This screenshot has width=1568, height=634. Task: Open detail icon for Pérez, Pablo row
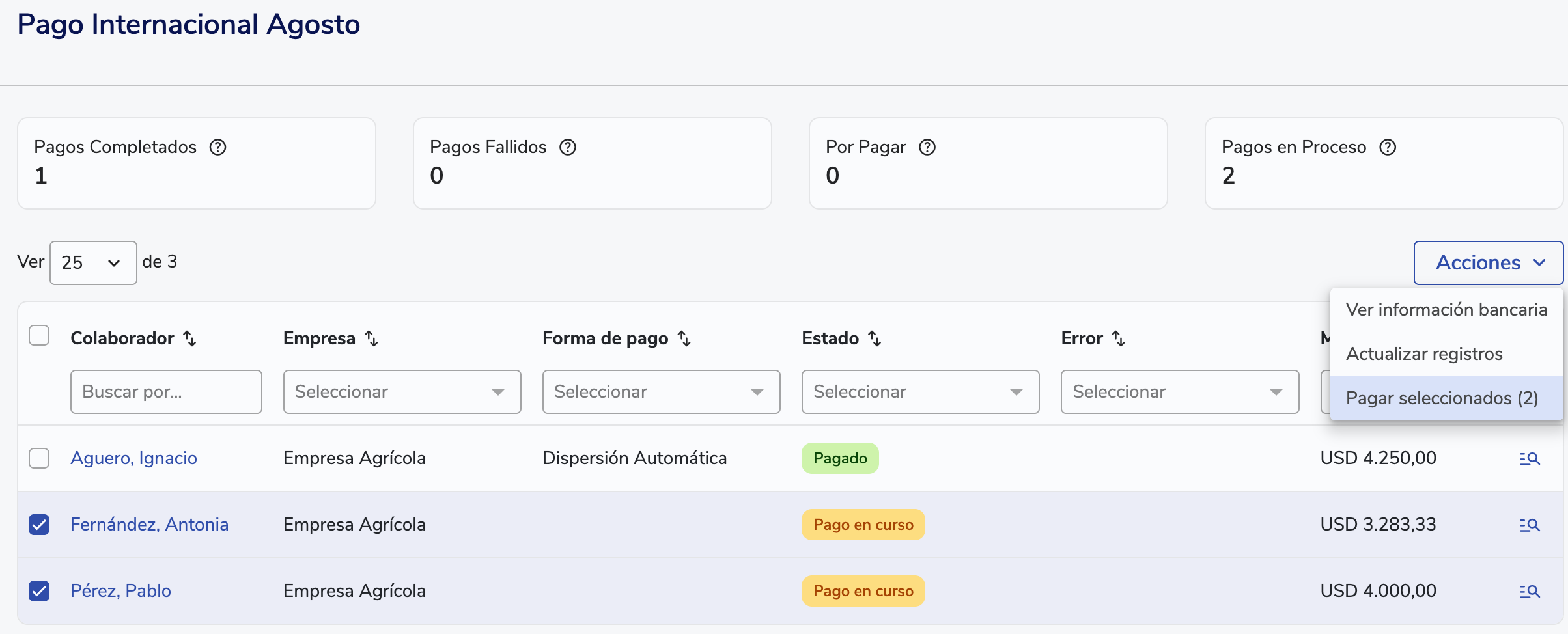[x=1529, y=592]
